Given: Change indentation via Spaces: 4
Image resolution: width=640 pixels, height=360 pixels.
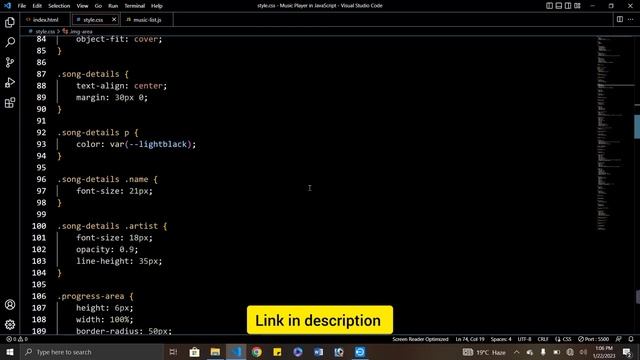Looking at the screenshot, I should (501, 339).
